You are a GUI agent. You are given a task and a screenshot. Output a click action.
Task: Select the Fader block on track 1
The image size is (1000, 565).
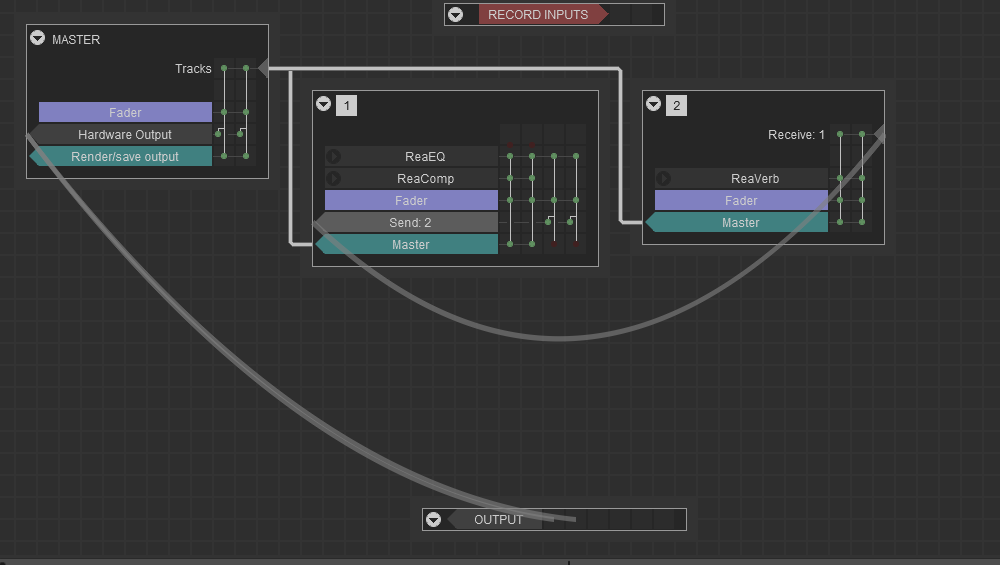(x=411, y=200)
